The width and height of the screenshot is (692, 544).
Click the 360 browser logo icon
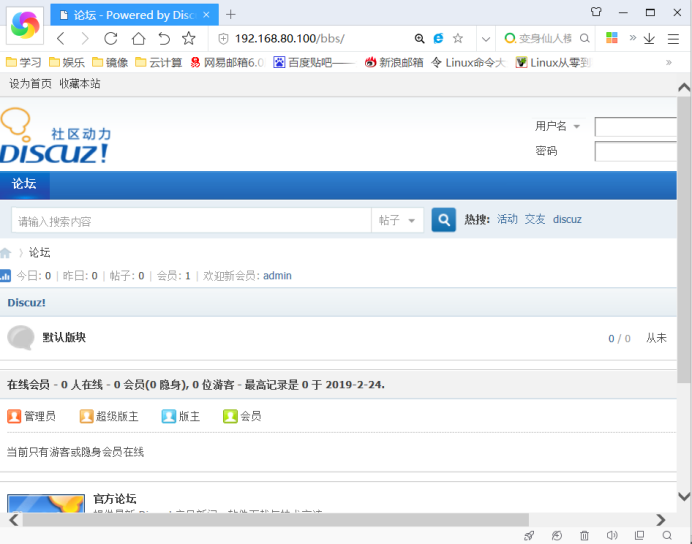25,25
